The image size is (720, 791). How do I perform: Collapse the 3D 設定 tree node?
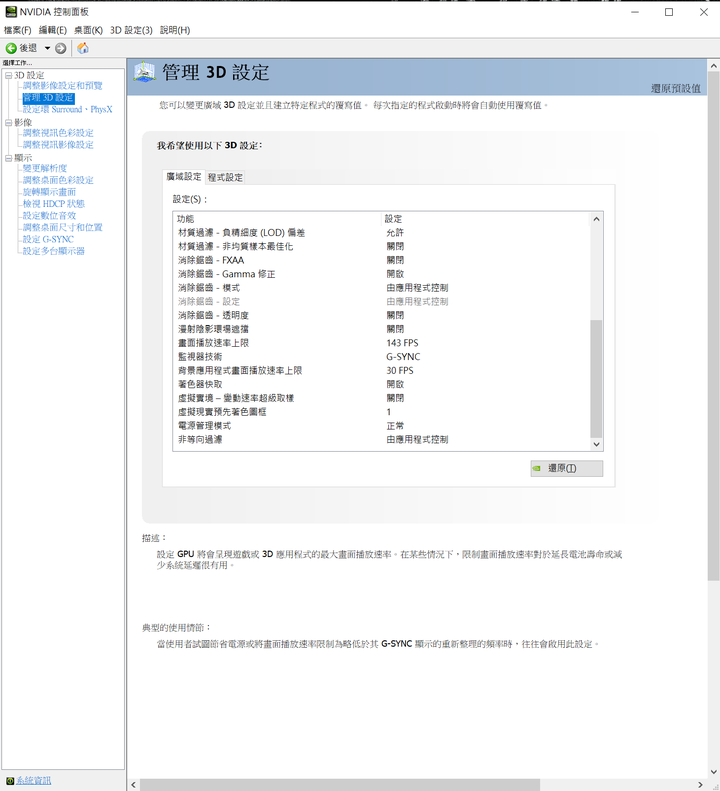(x=9, y=75)
